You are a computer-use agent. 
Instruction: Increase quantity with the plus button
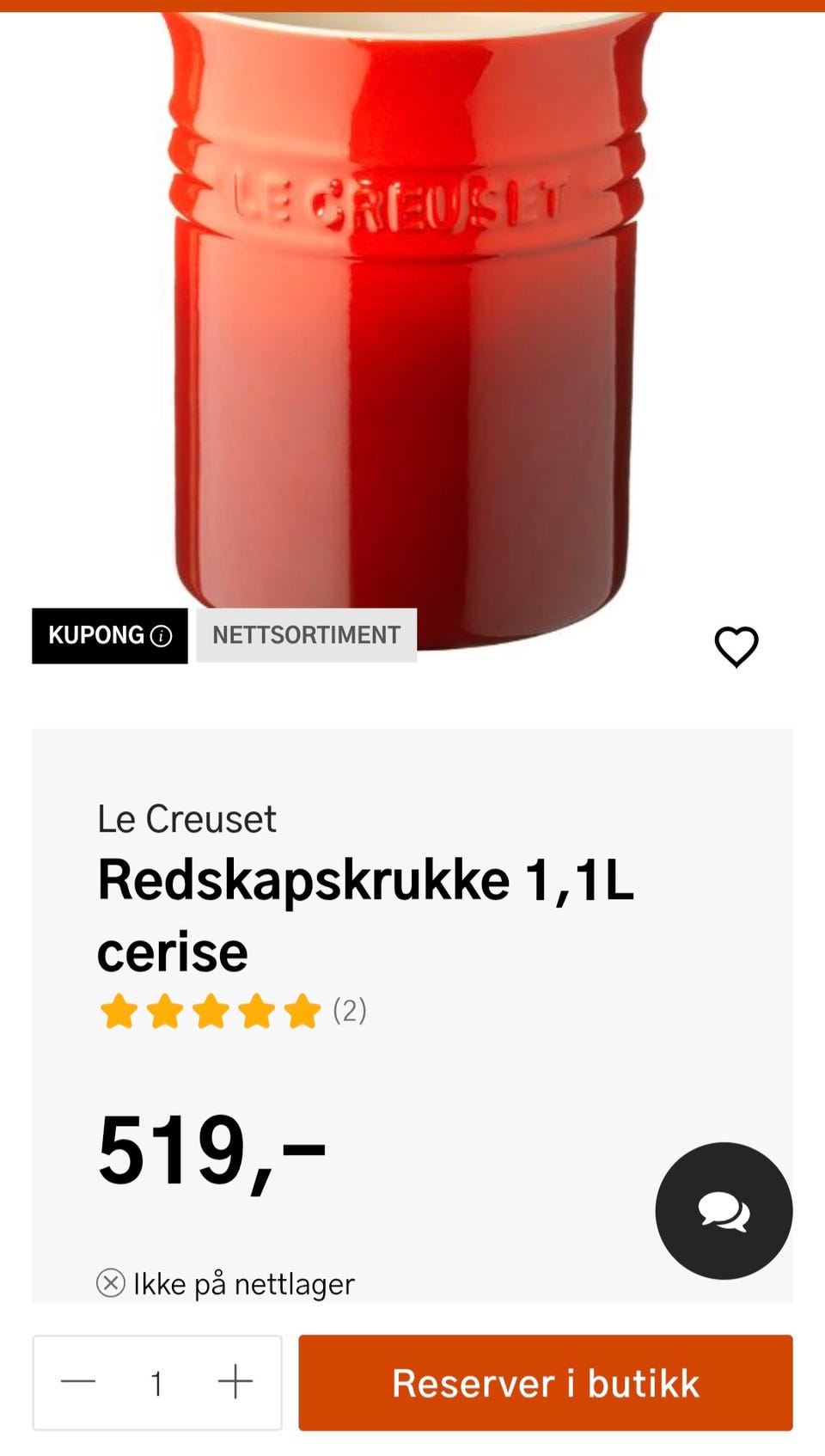235,1382
